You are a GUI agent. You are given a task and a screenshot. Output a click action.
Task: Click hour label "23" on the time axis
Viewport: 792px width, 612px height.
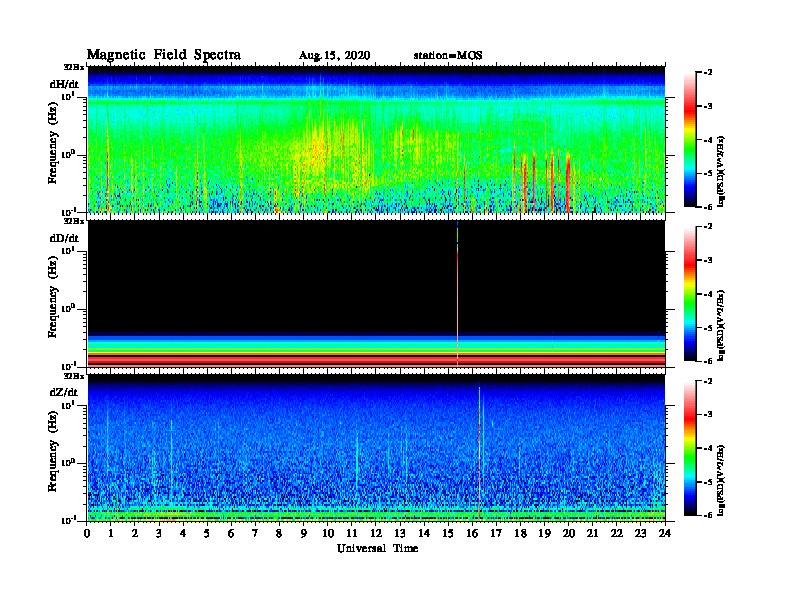(x=641, y=533)
